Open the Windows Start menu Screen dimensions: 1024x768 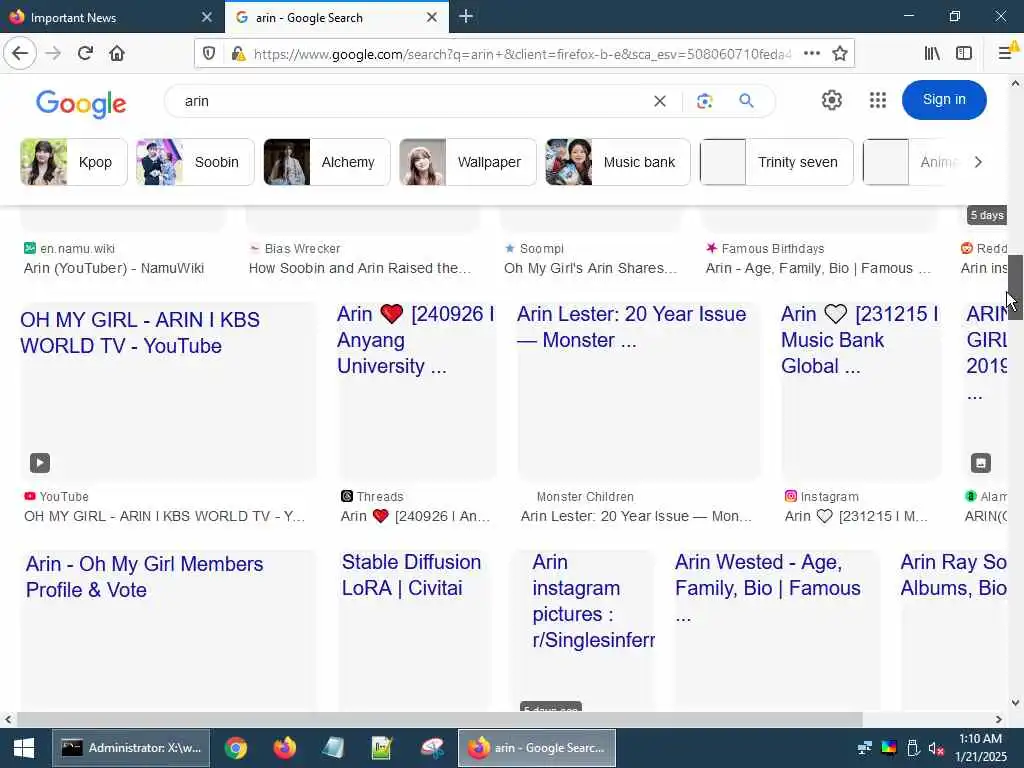(x=24, y=748)
